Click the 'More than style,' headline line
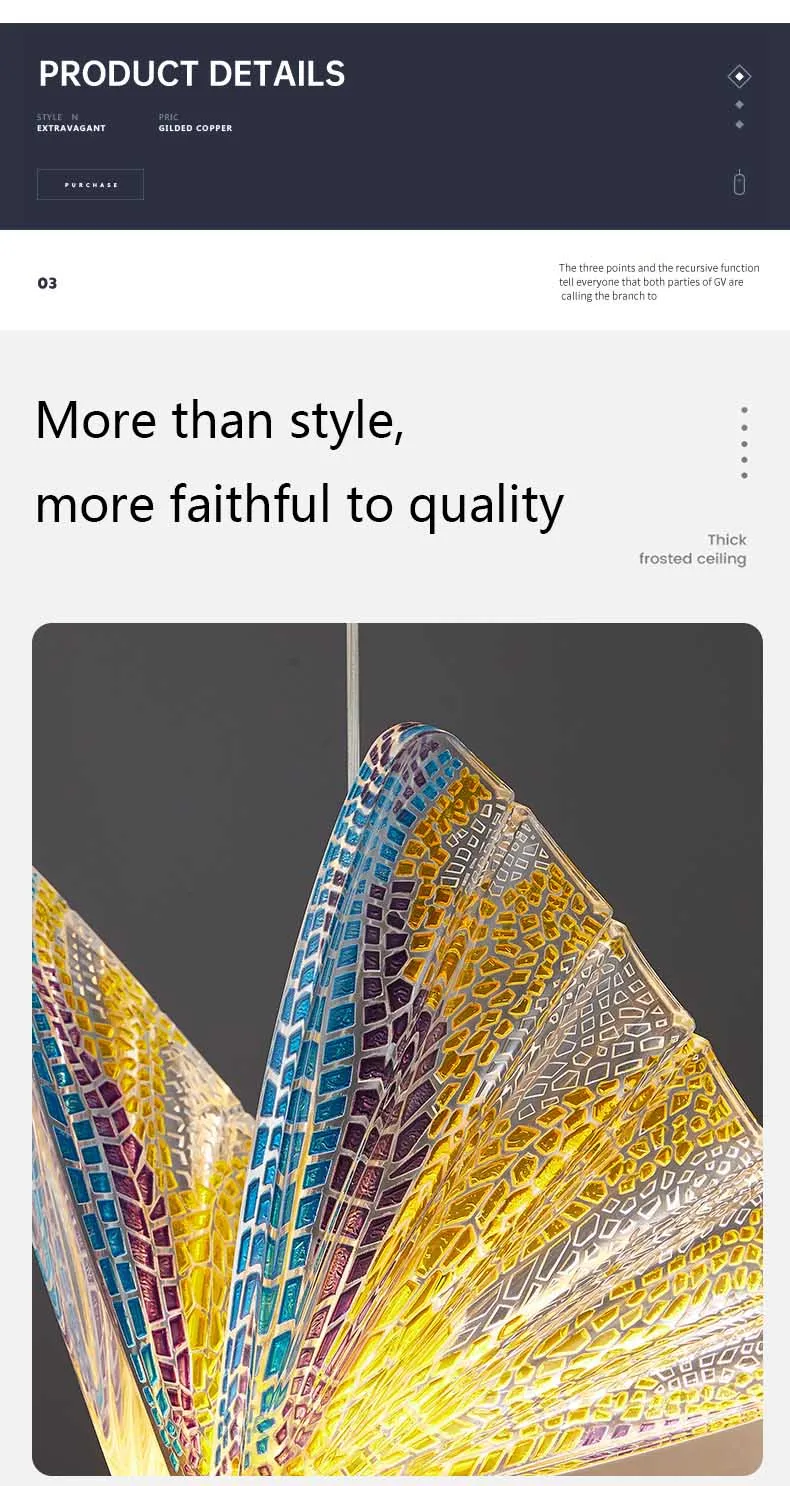 [x=220, y=419]
